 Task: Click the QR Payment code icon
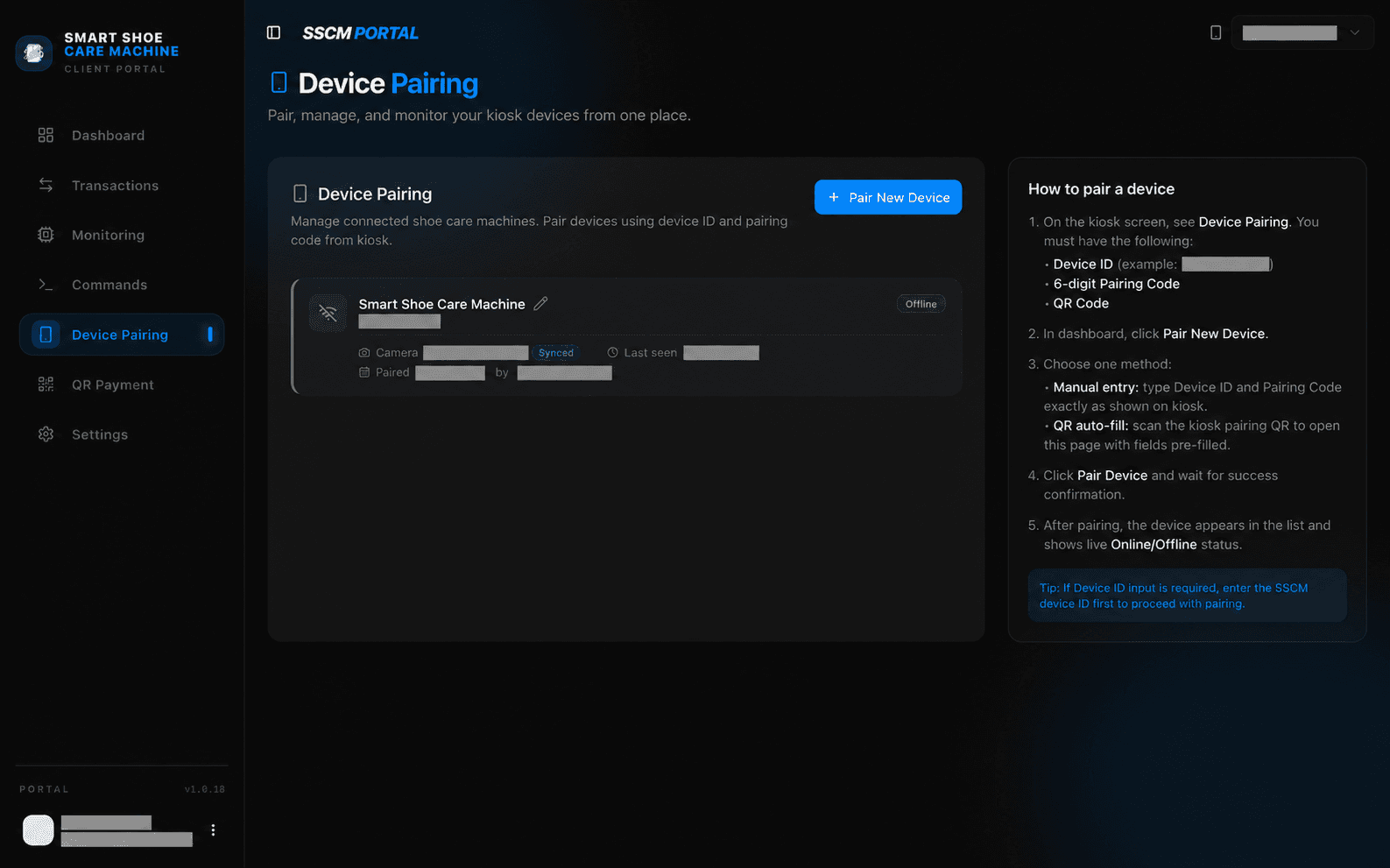pyautogui.click(x=46, y=385)
